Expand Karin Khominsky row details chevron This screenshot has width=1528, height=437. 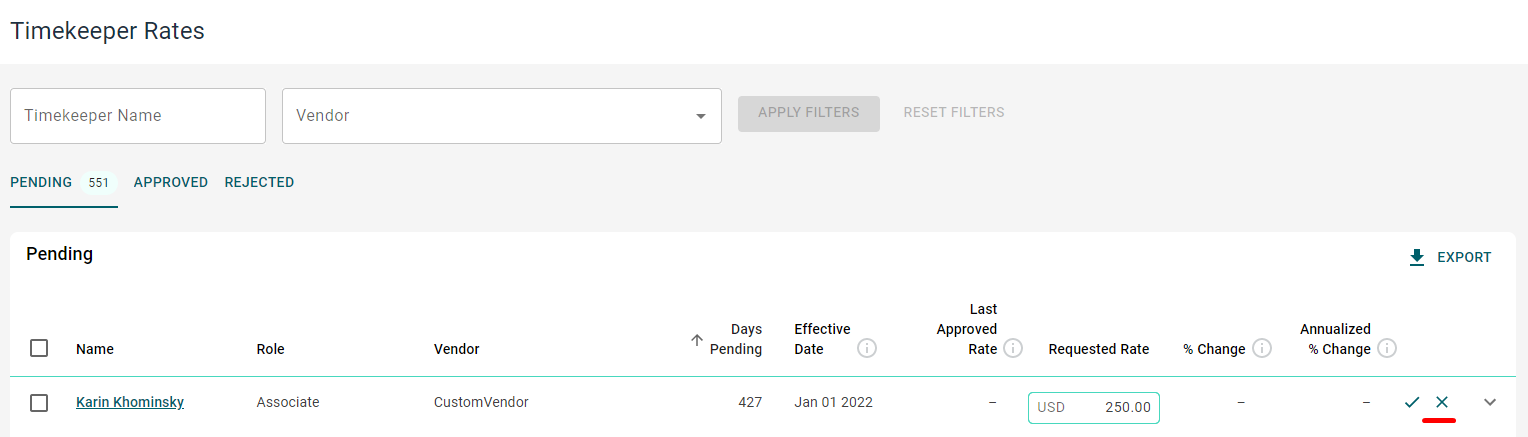click(1490, 402)
